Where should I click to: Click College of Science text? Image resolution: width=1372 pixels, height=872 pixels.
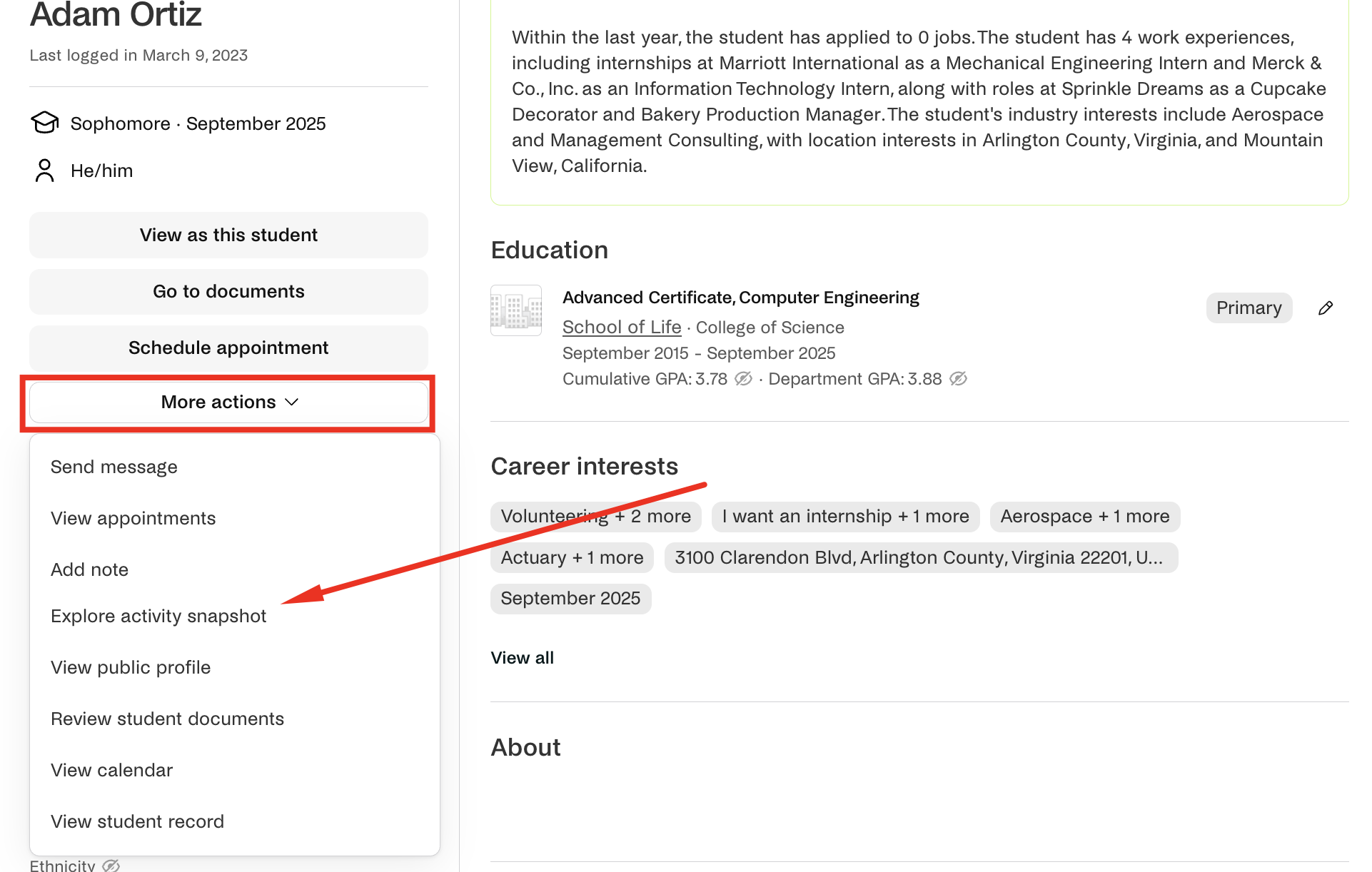pos(770,328)
